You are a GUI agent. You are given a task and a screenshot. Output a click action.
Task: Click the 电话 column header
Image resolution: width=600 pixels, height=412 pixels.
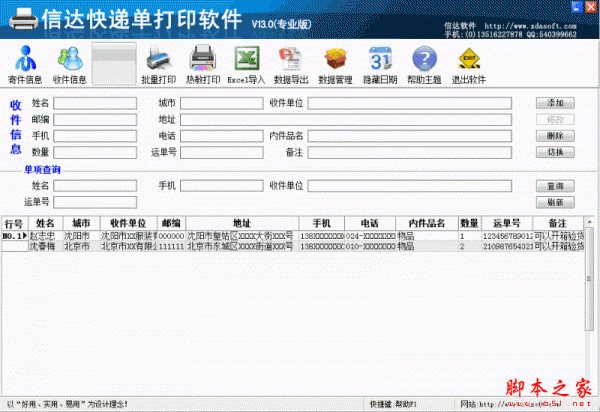coord(370,223)
